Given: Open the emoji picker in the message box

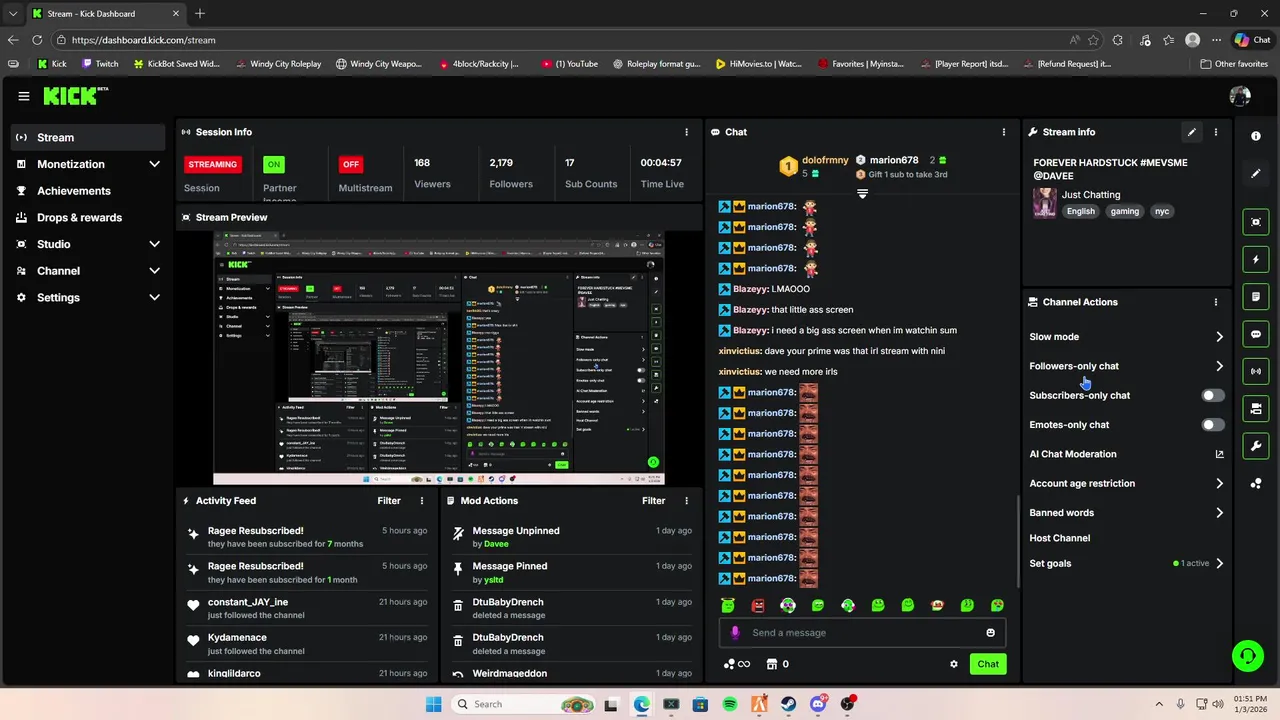Looking at the screenshot, I should coord(990,632).
